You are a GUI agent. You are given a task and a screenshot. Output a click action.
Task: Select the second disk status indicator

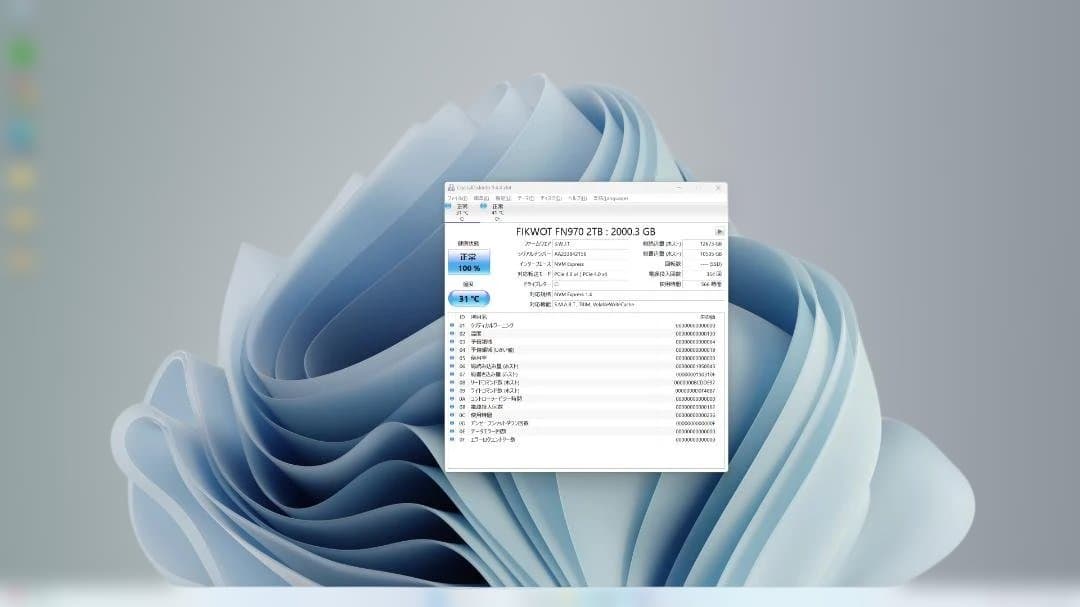[x=496, y=210]
